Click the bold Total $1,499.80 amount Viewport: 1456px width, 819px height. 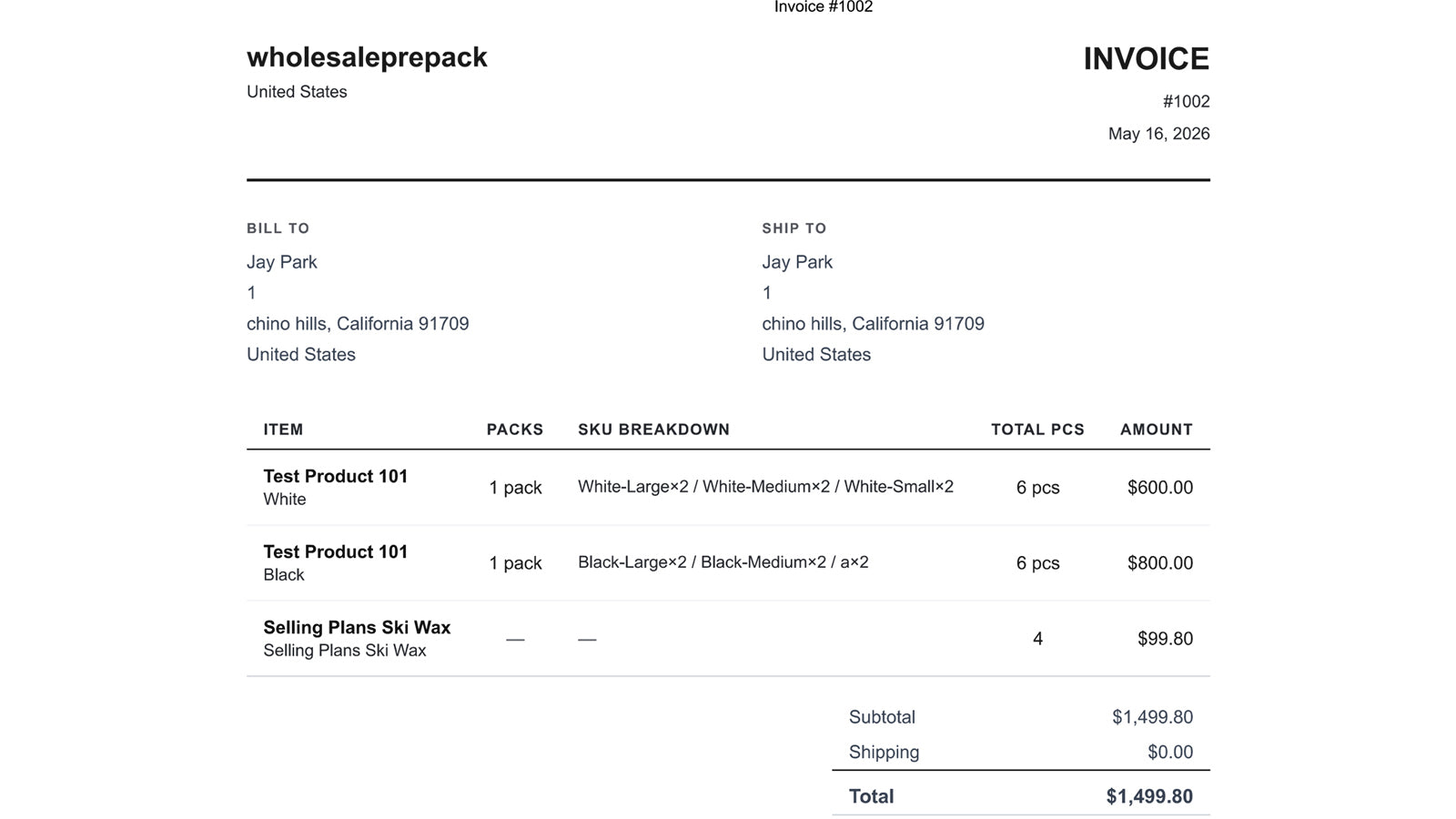pos(1149,797)
